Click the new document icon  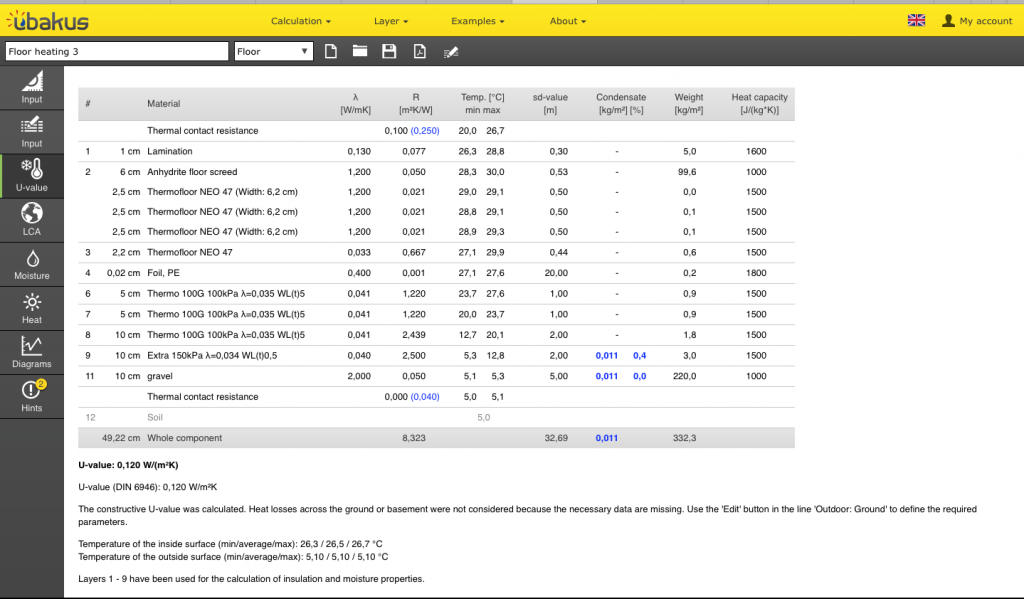(x=331, y=51)
